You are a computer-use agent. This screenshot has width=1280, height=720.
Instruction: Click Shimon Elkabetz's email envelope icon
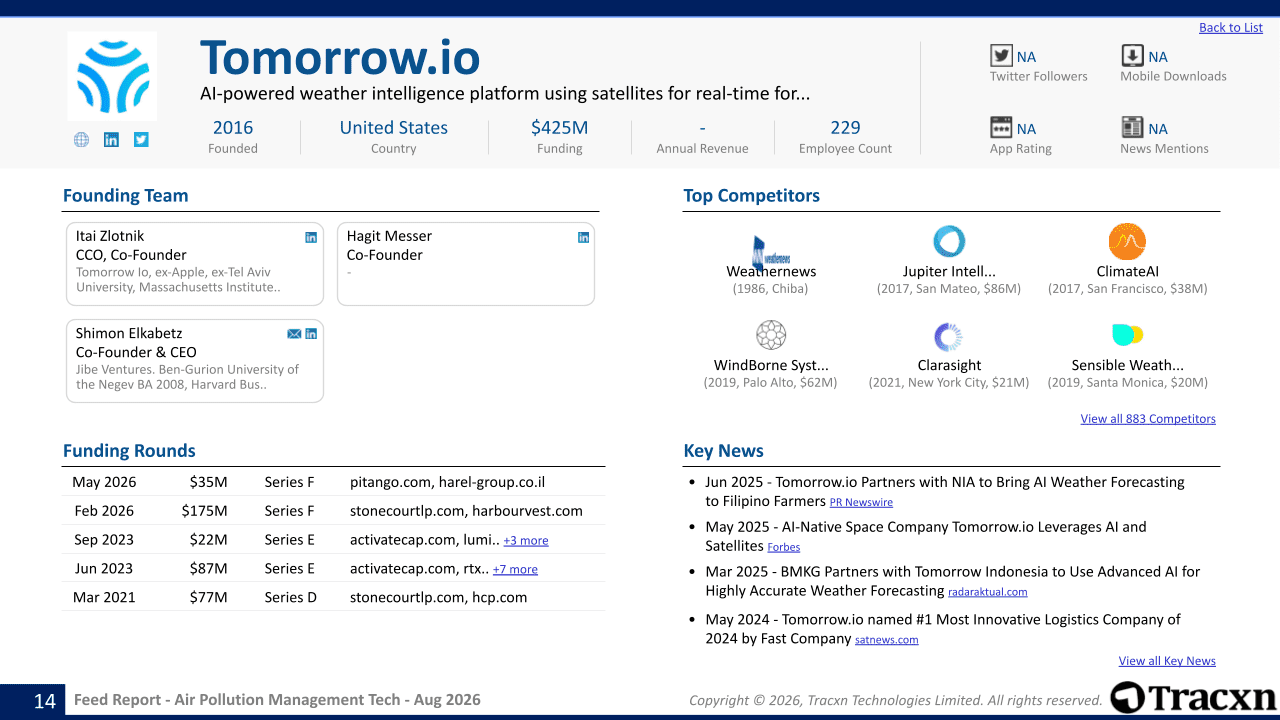[294, 334]
